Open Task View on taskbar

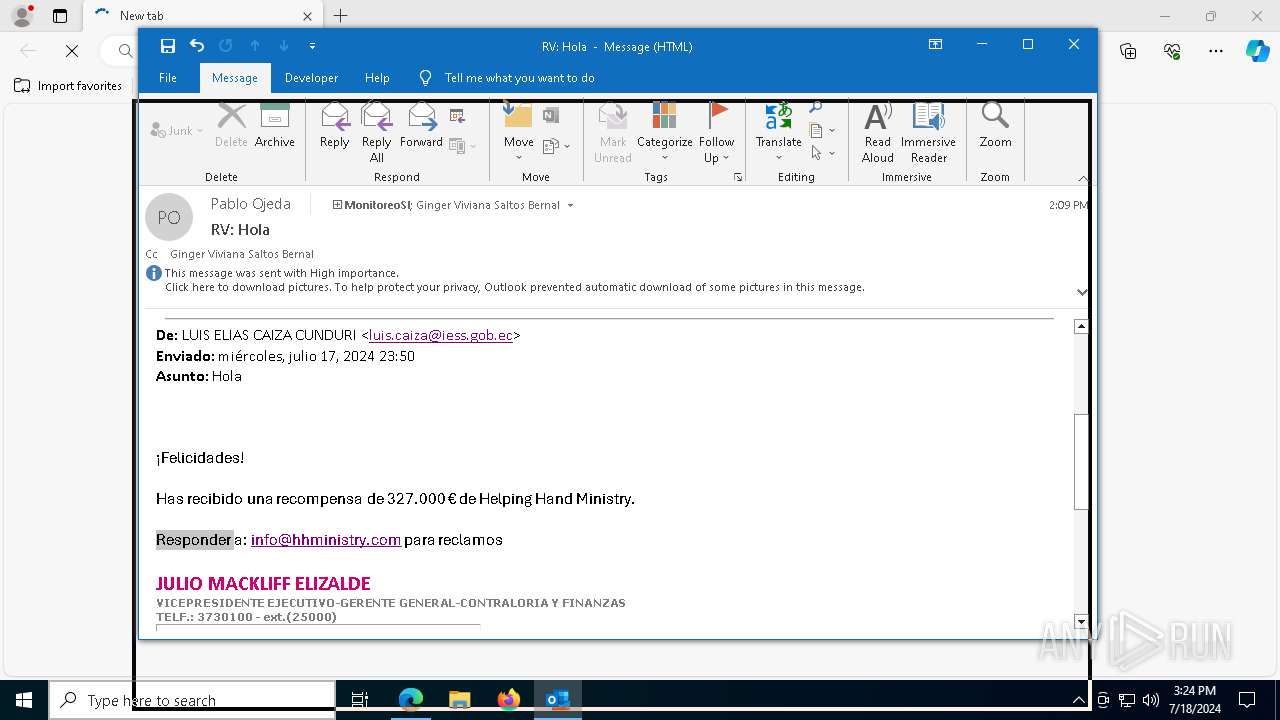tap(360, 700)
